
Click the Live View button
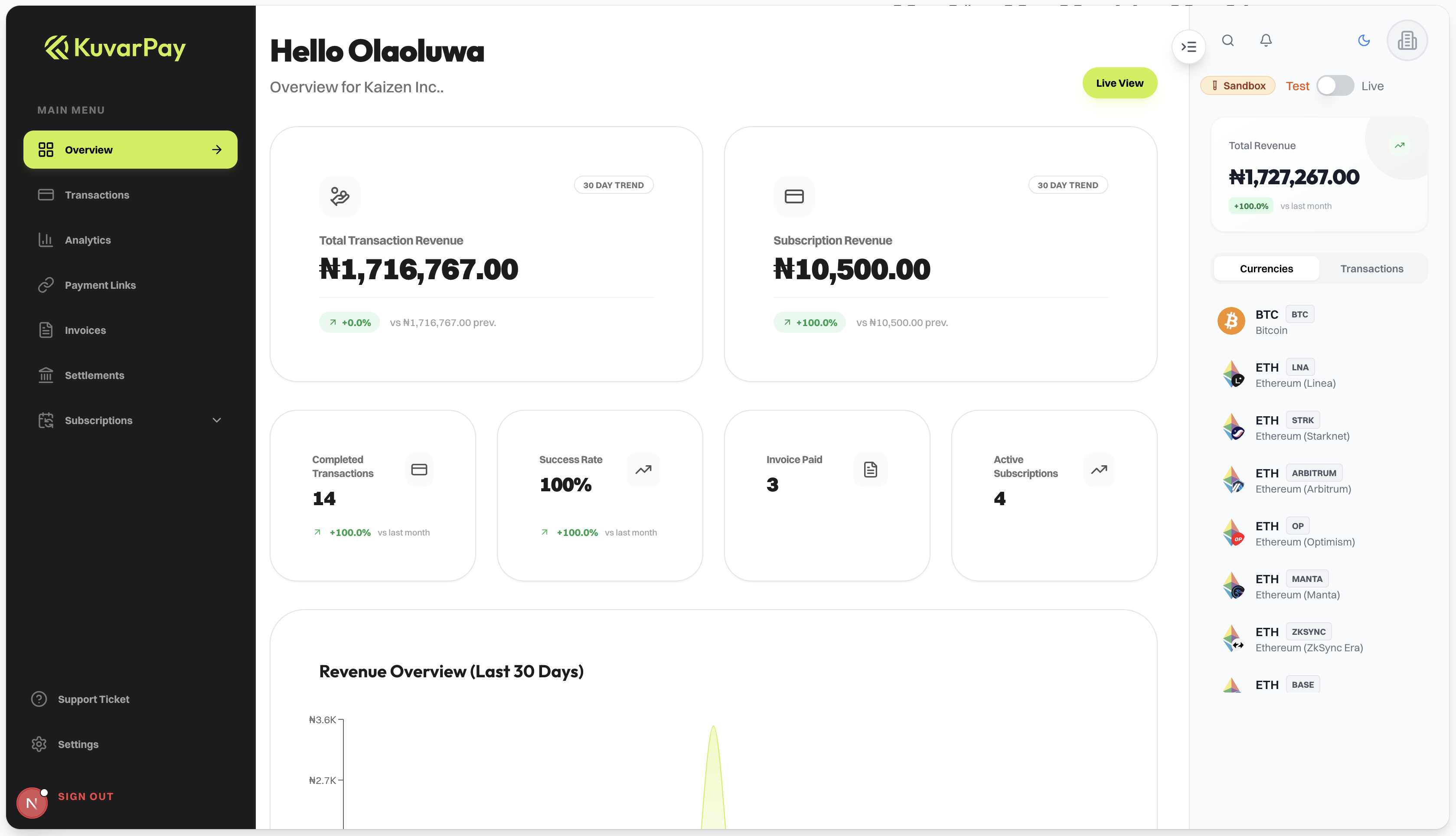point(1119,83)
